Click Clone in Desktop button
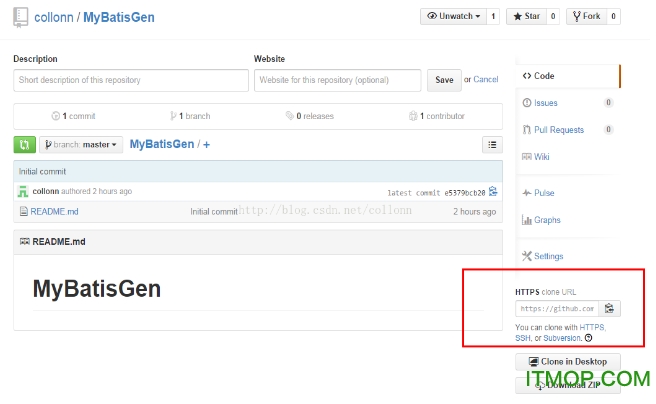The image size is (656, 404). (568, 362)
